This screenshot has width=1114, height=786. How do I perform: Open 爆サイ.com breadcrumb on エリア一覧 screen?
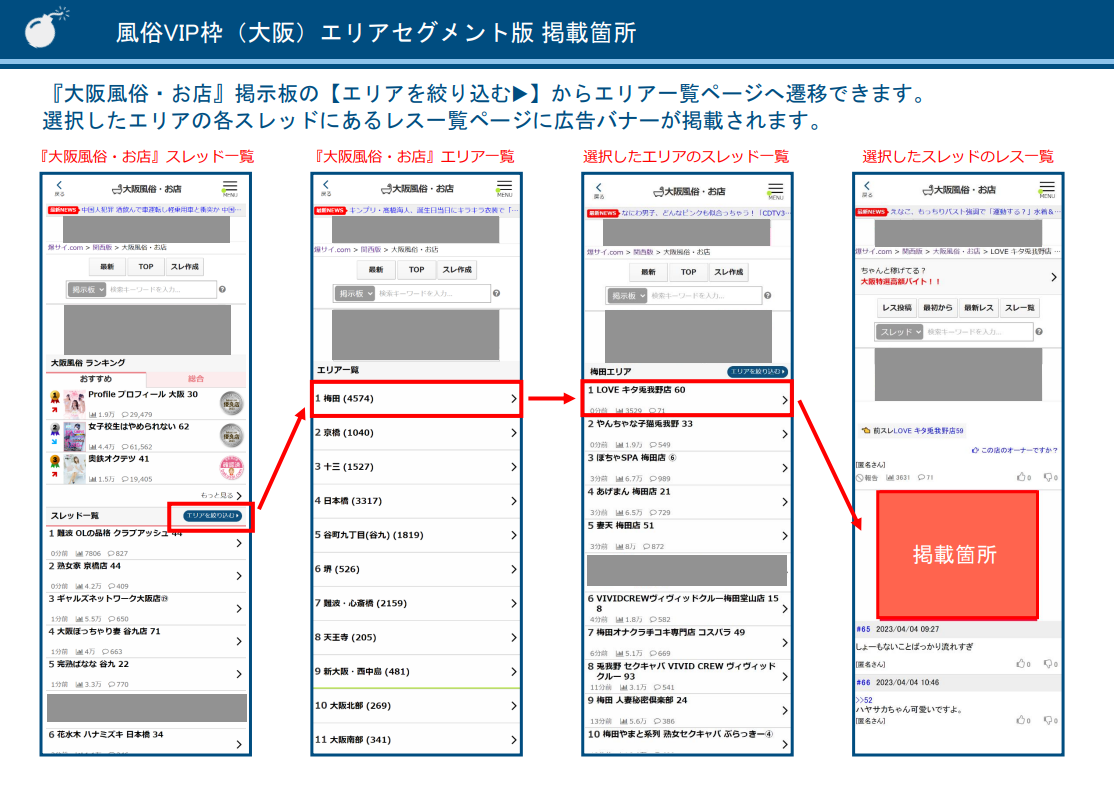[333, 249]
